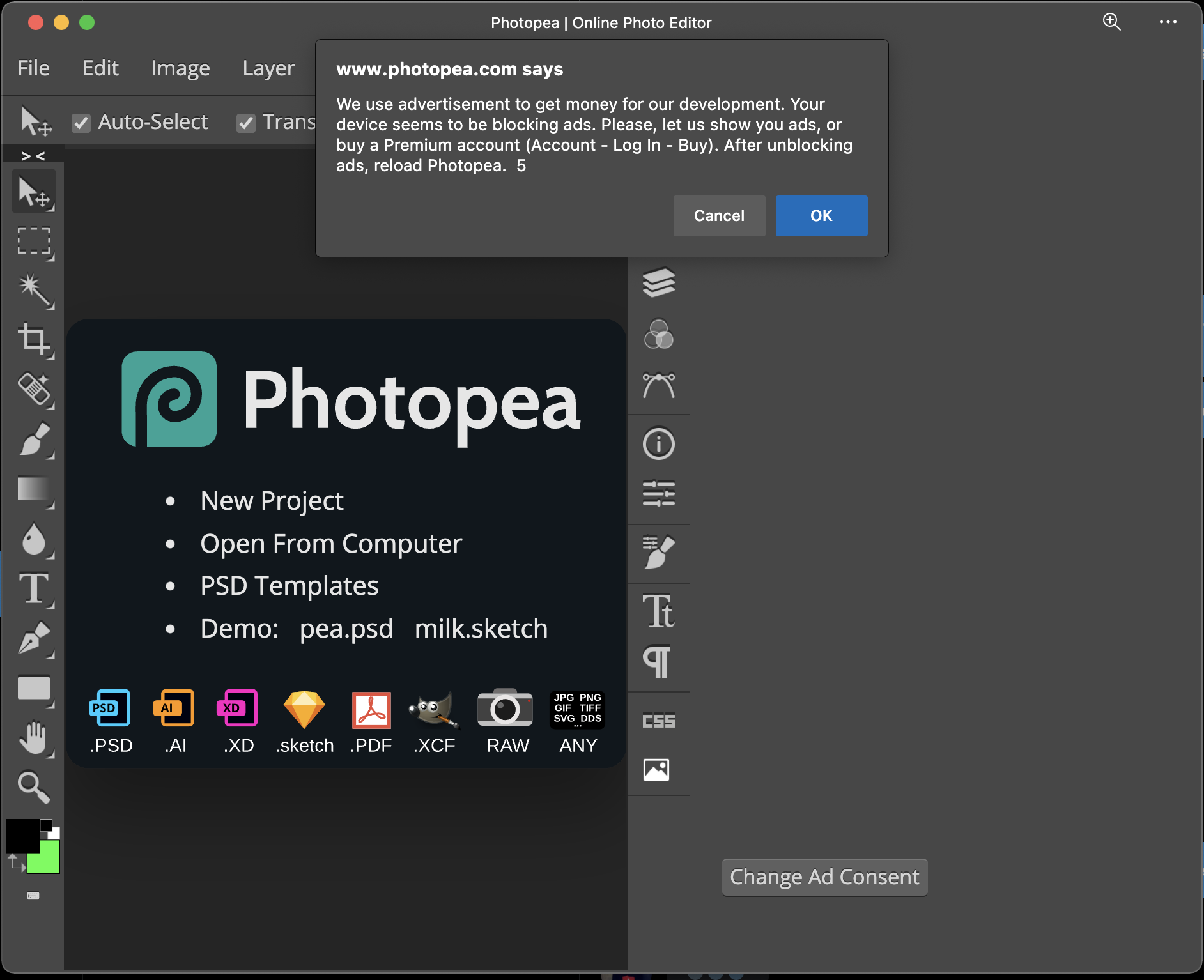Screen dimensions: 1204x980
Task: Collapse toolbar using the >< toggle
Action: pos(33,155)
